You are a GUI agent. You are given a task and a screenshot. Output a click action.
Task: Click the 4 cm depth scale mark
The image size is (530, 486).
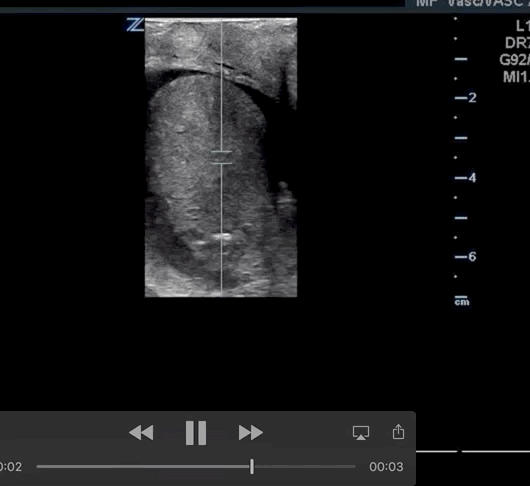466,178
